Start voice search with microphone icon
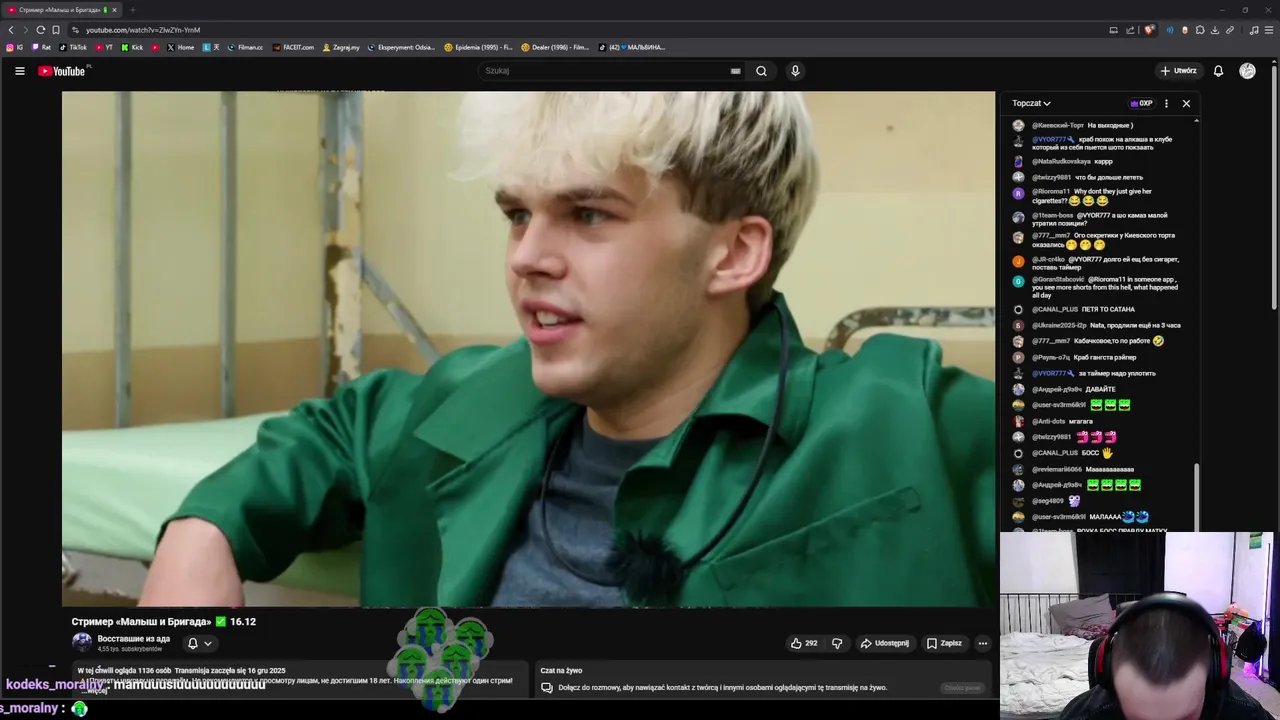 coord(795,71)
